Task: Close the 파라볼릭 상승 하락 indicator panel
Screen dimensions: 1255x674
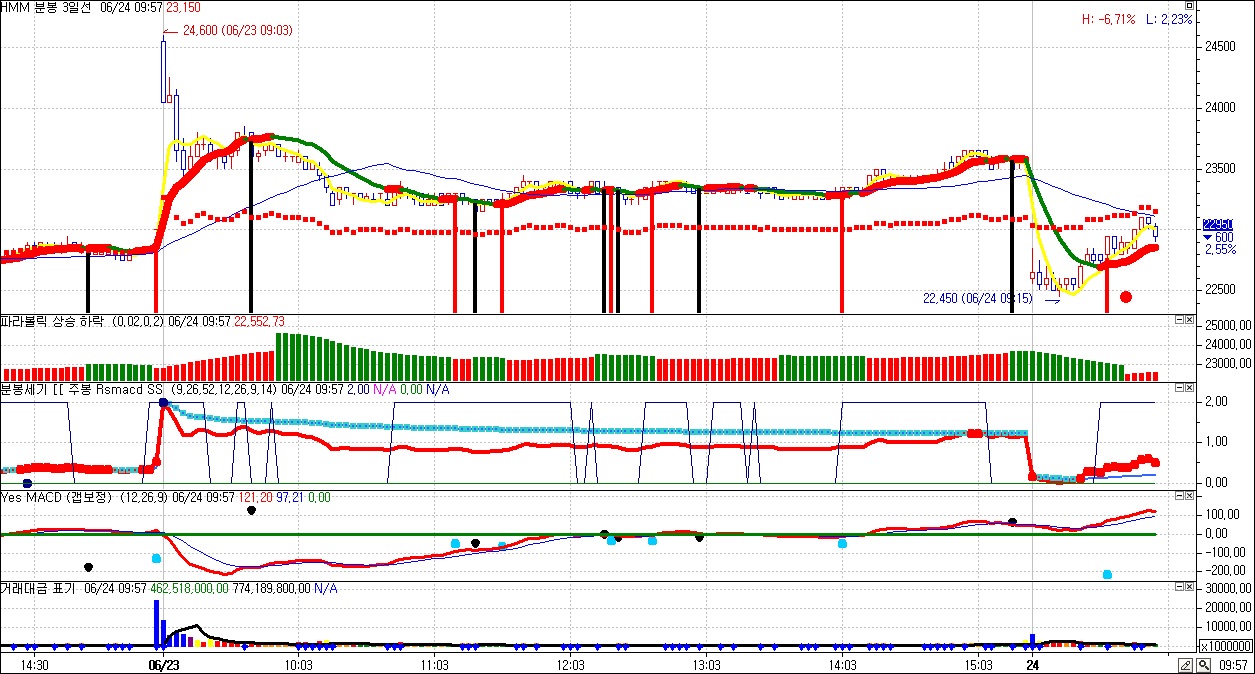Action: point(1188,321)
